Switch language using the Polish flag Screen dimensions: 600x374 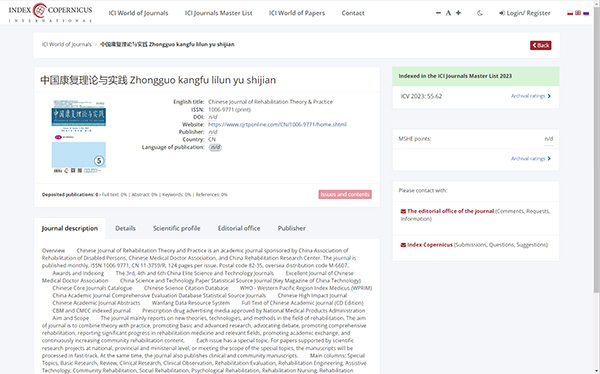click(570, 13)
